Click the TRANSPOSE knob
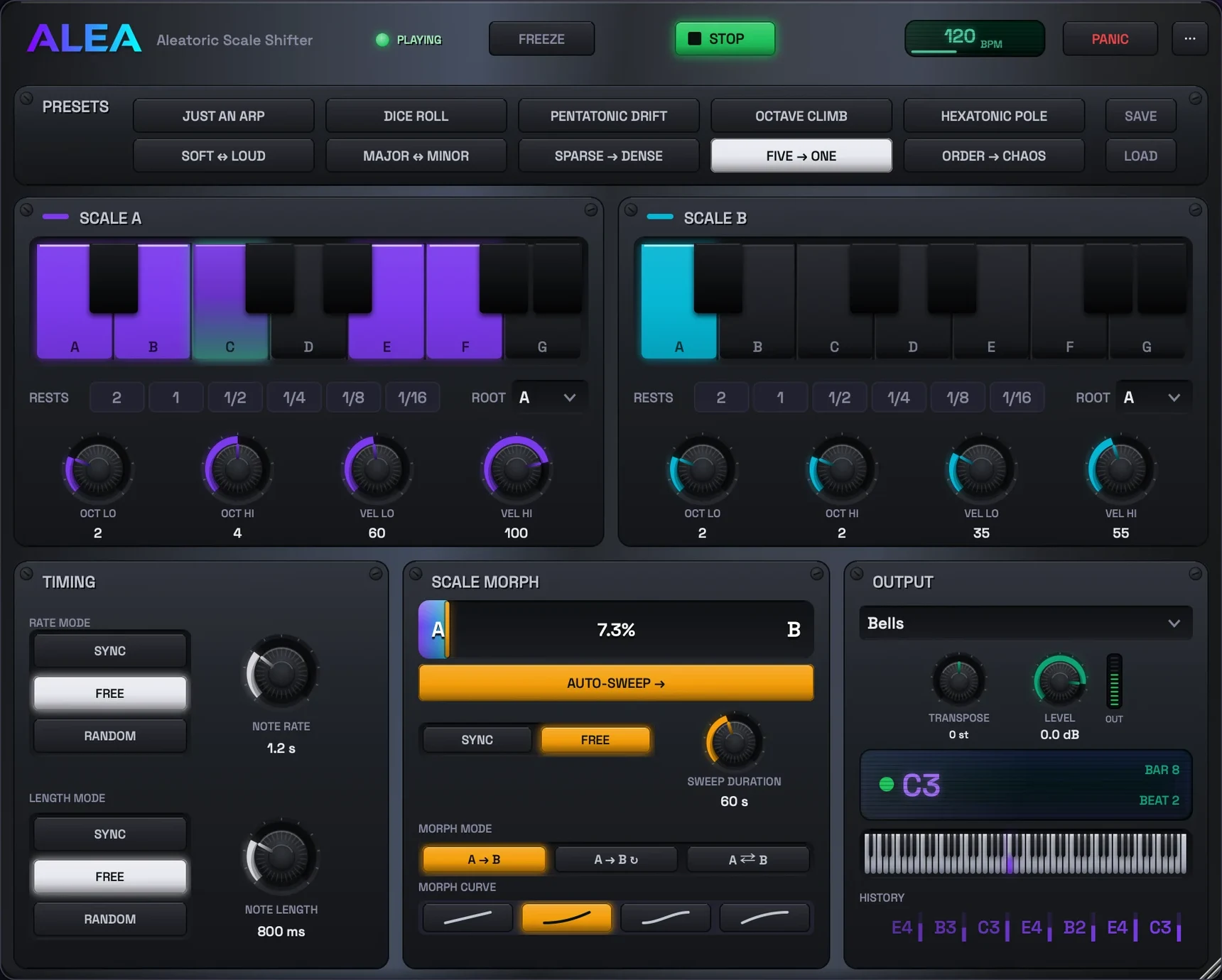 (x=958, y=681)
